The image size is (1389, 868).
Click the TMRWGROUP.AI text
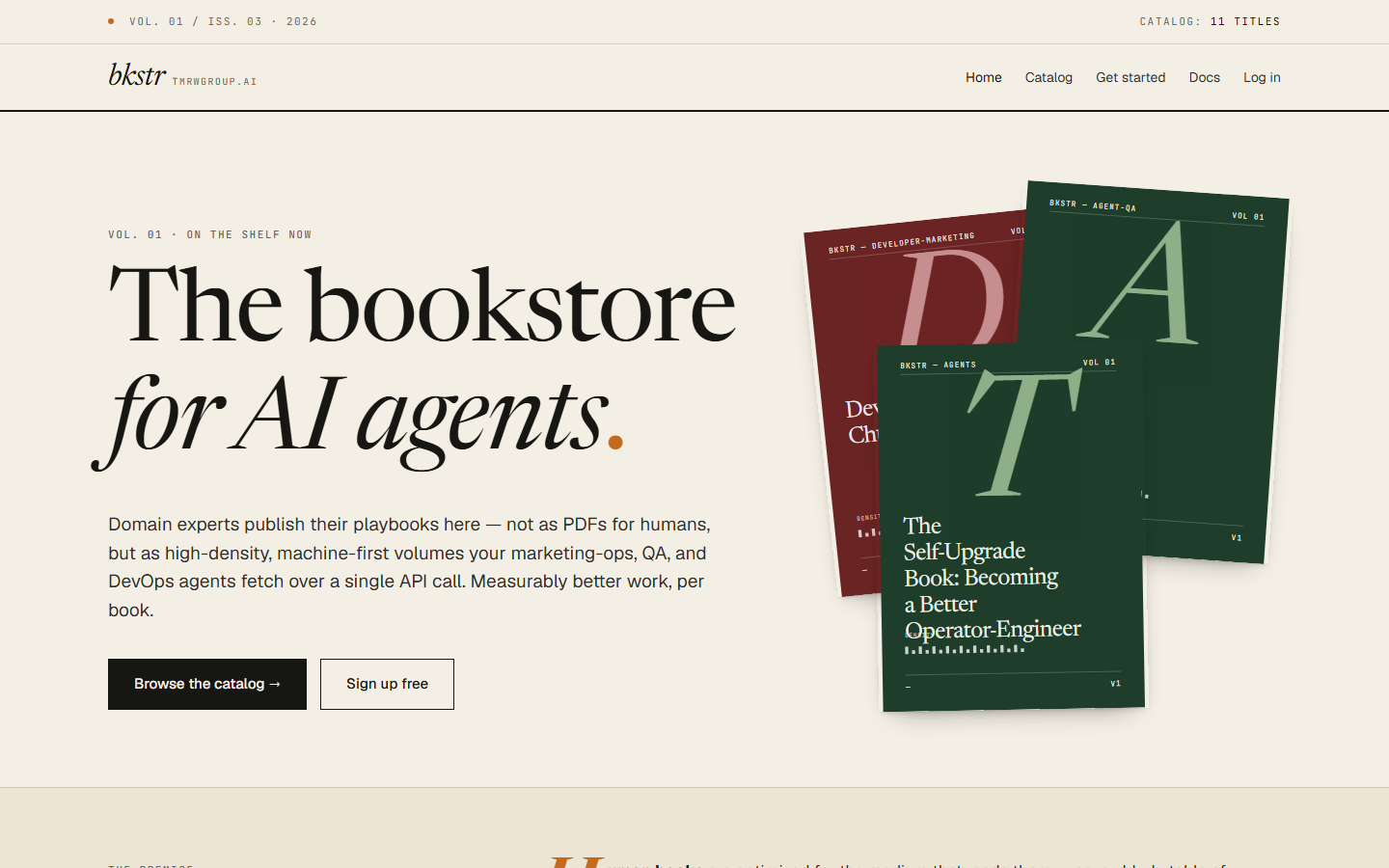pyautogui.click(x=214, y=82)
